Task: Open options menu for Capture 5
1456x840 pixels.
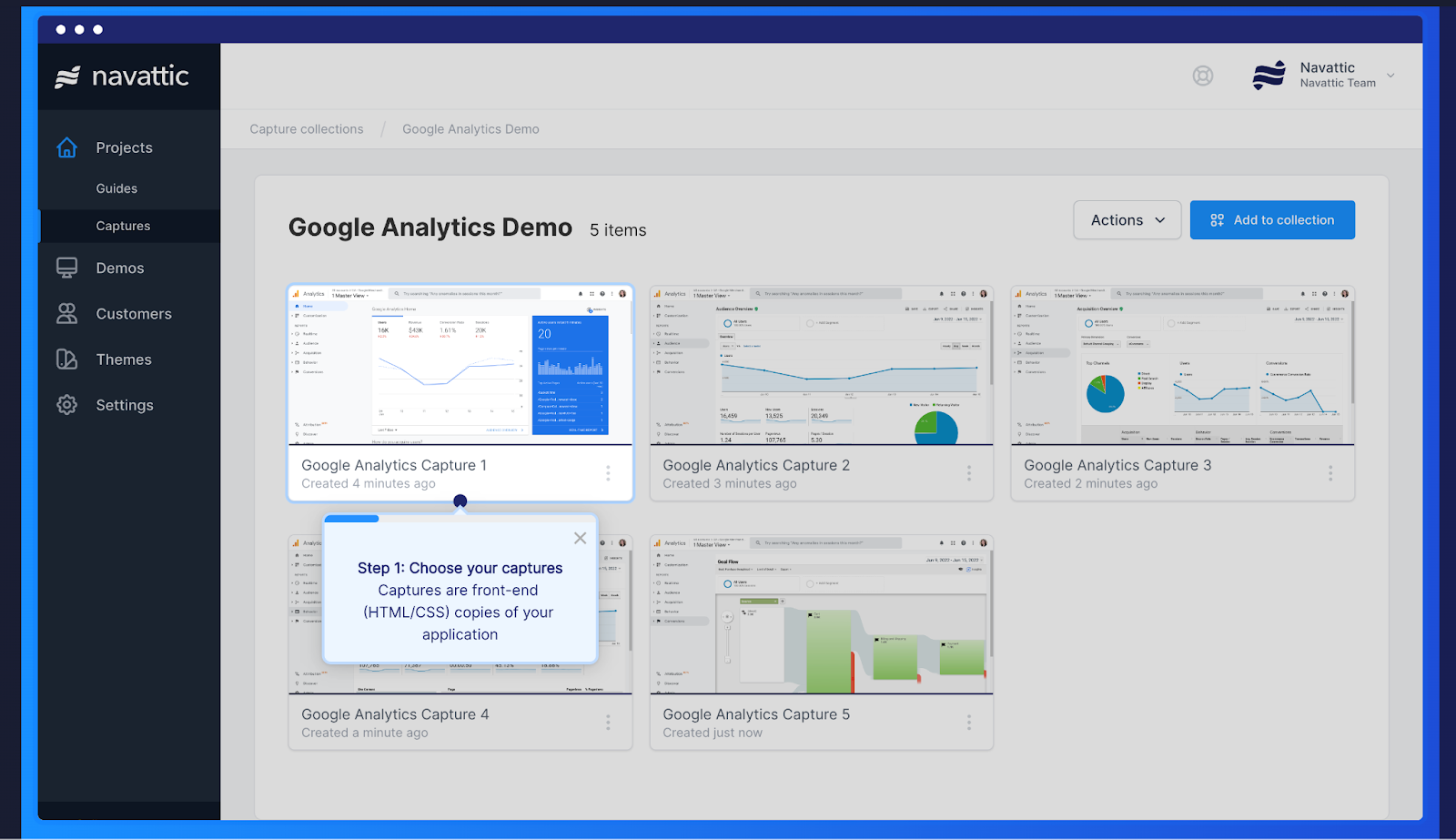Action: pos(969,723)
